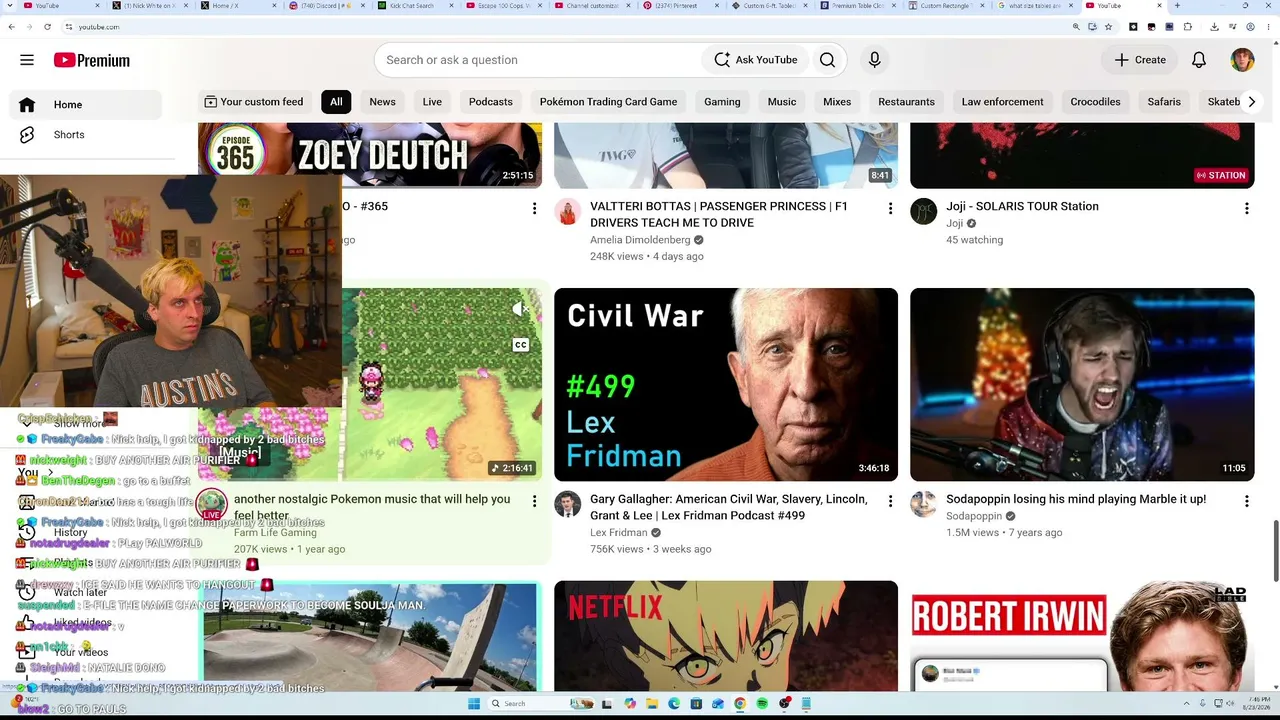Open Your custom feed chip
The height and width of the screenshot is (720, 1280).
[253, 102]
